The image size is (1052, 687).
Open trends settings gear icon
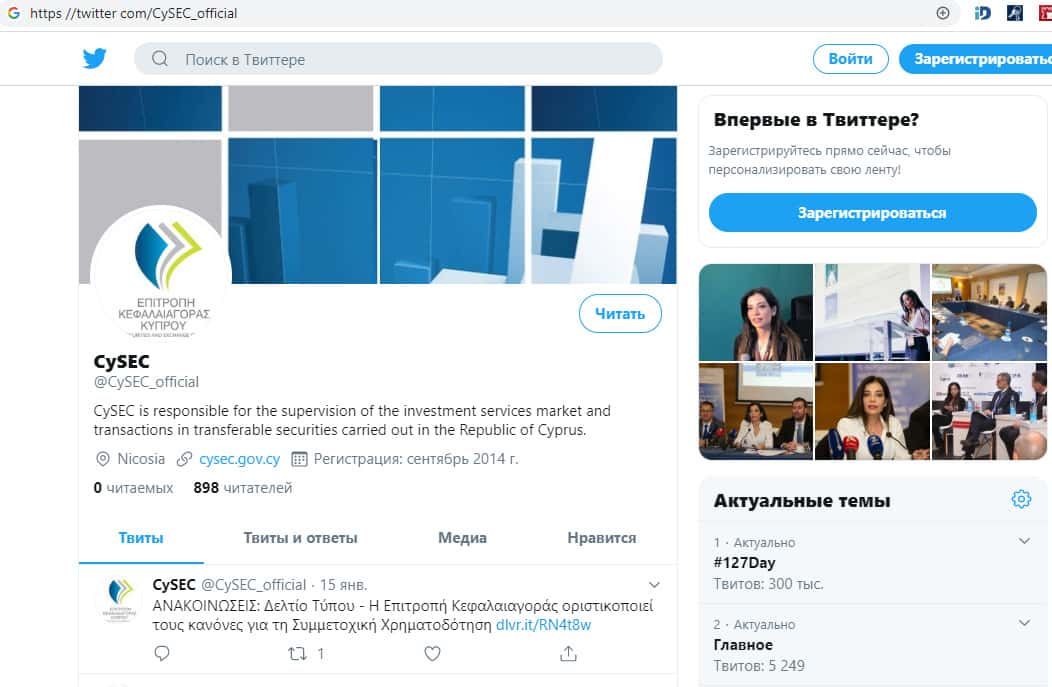1021,498
